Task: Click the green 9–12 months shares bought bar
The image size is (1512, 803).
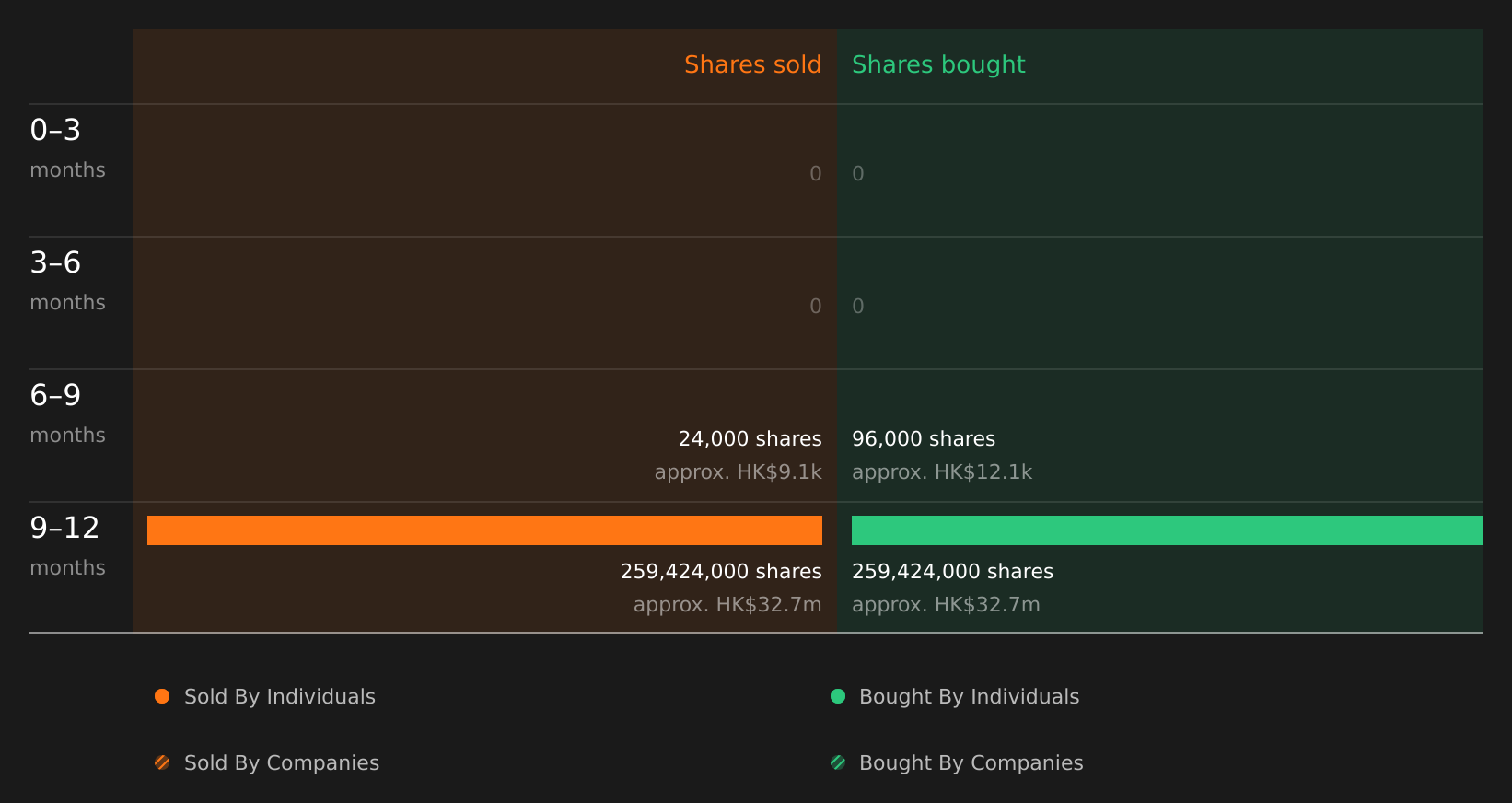Action: click(x=1167, y=530)
